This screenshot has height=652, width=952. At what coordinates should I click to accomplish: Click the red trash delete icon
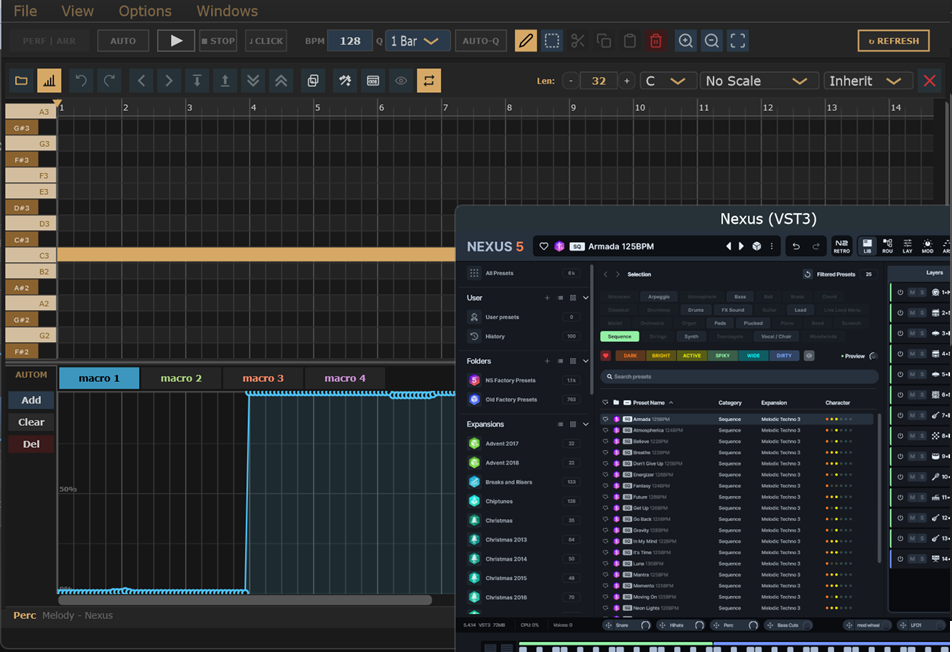[656, 41]
